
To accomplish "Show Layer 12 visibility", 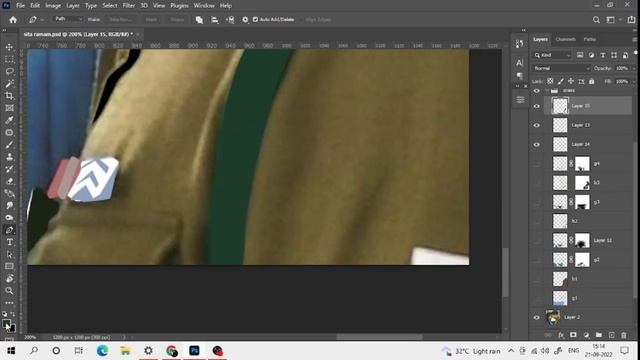I will (x=537, y=240).
